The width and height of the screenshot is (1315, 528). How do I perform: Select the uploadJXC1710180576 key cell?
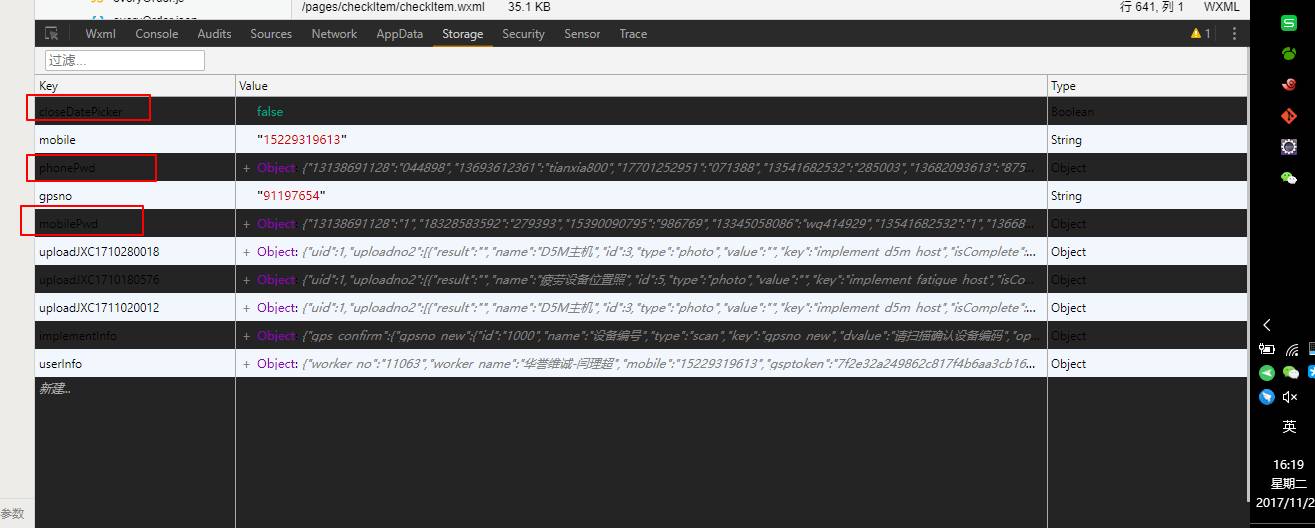pos(136,280)
